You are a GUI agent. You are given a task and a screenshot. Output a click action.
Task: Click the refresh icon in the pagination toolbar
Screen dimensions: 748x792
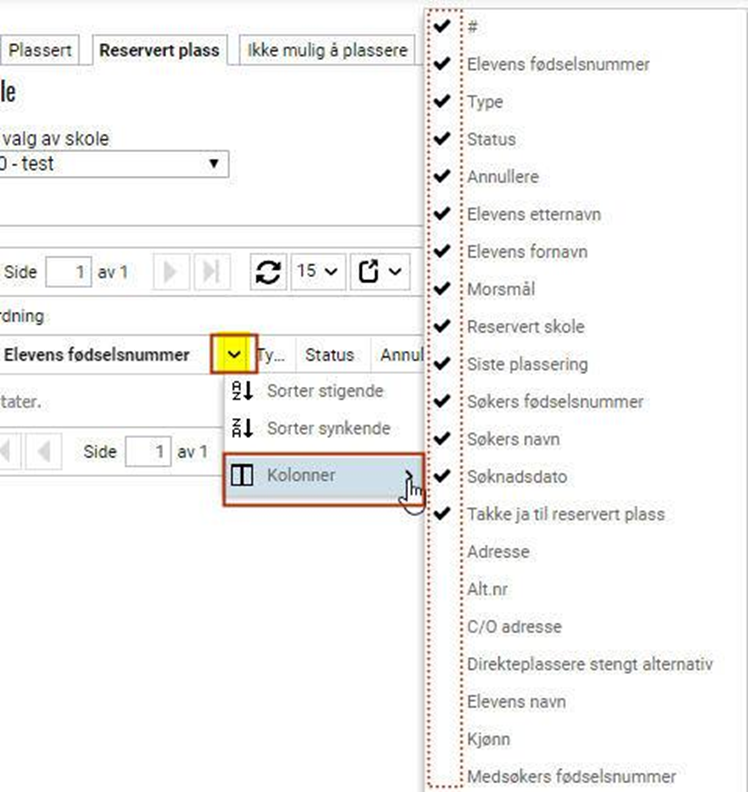point(268,272)
